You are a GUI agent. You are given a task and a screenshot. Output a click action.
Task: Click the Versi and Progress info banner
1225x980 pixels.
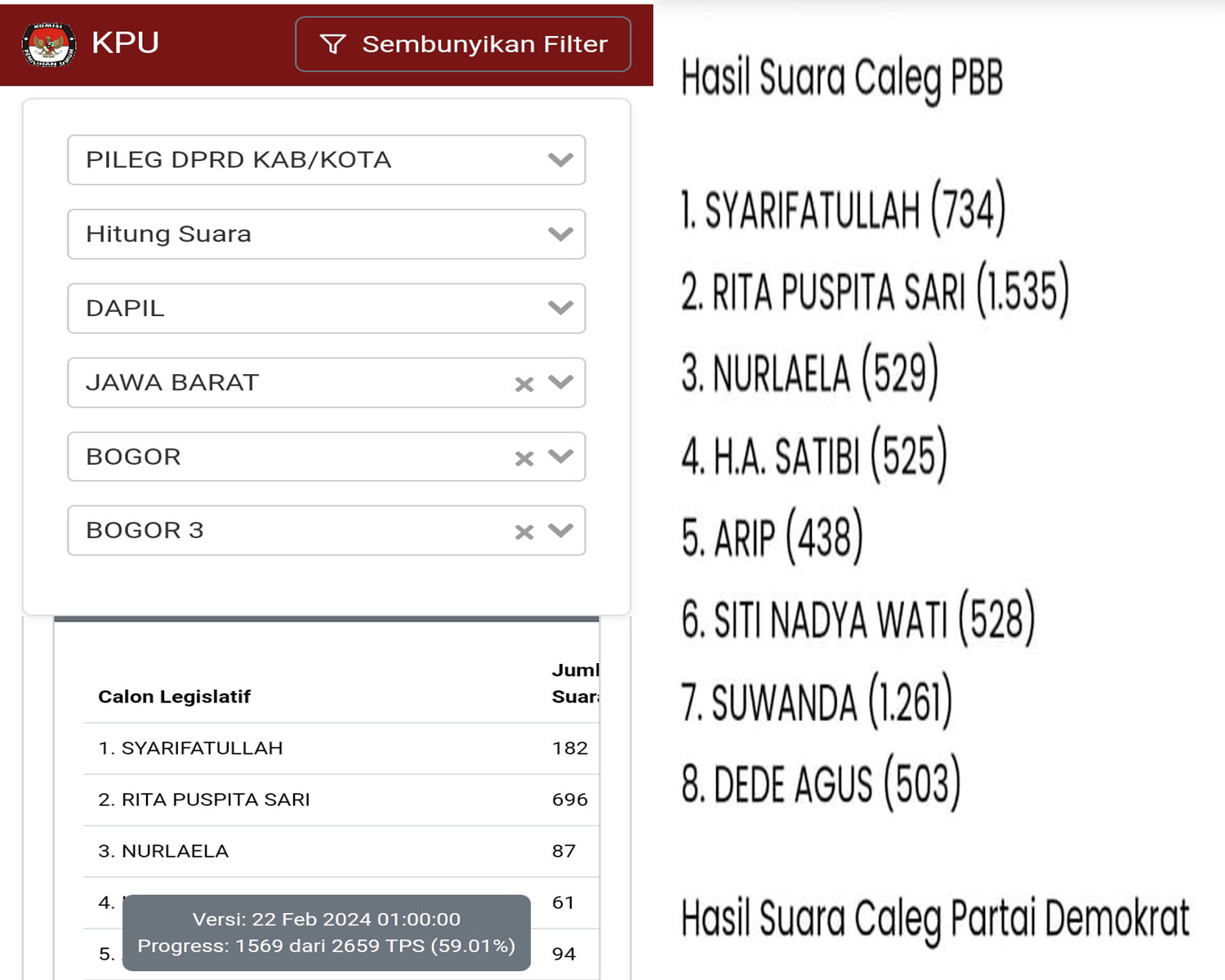coord(326,933)
